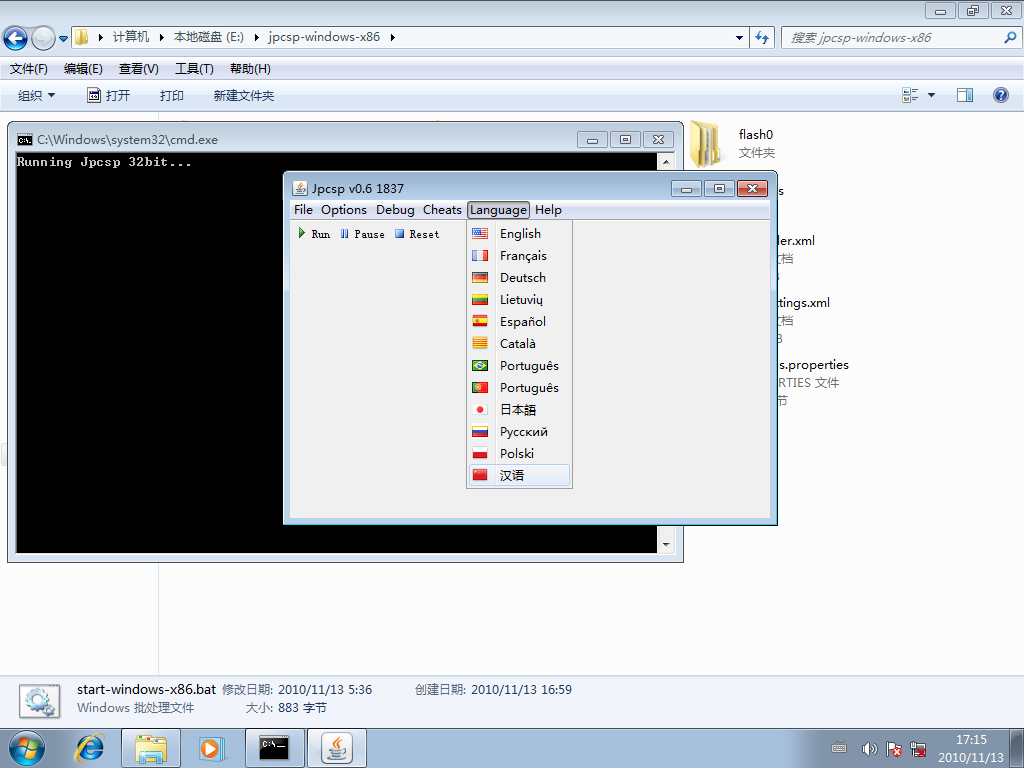Open the Jpcsp Options menu

point(344,210)
